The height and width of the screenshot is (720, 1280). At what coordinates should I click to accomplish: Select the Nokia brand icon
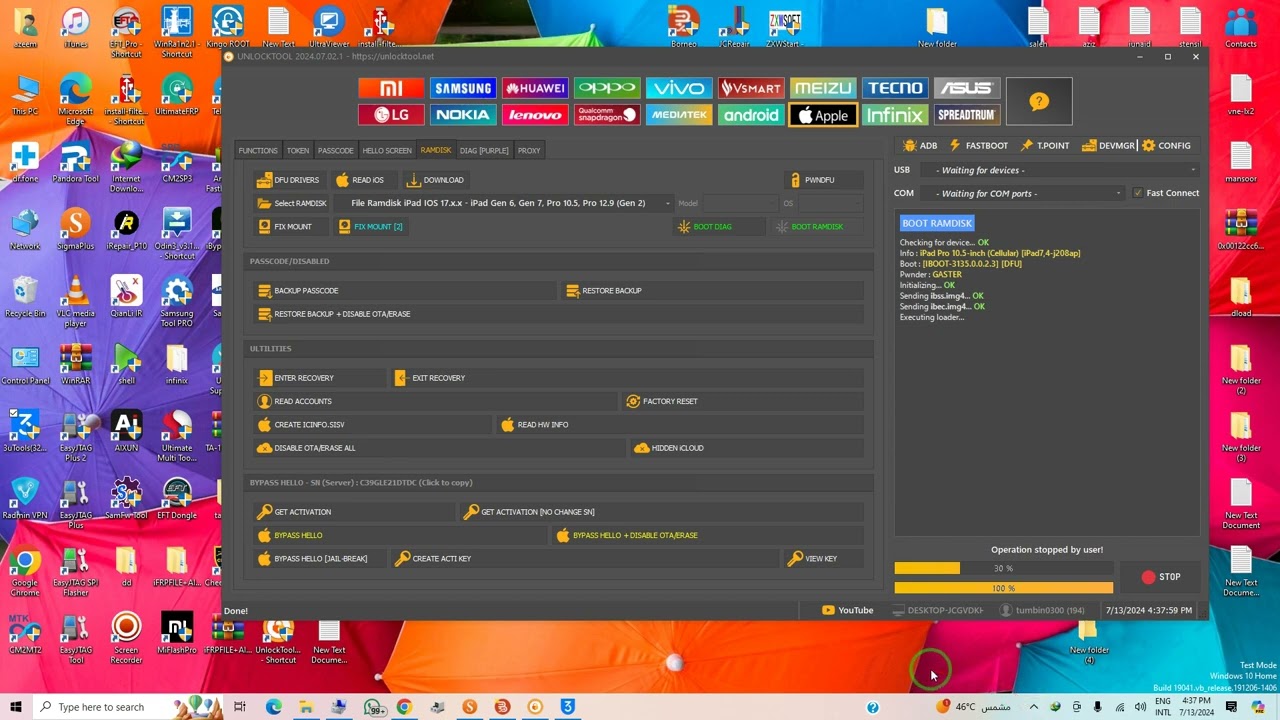(462, 115)
